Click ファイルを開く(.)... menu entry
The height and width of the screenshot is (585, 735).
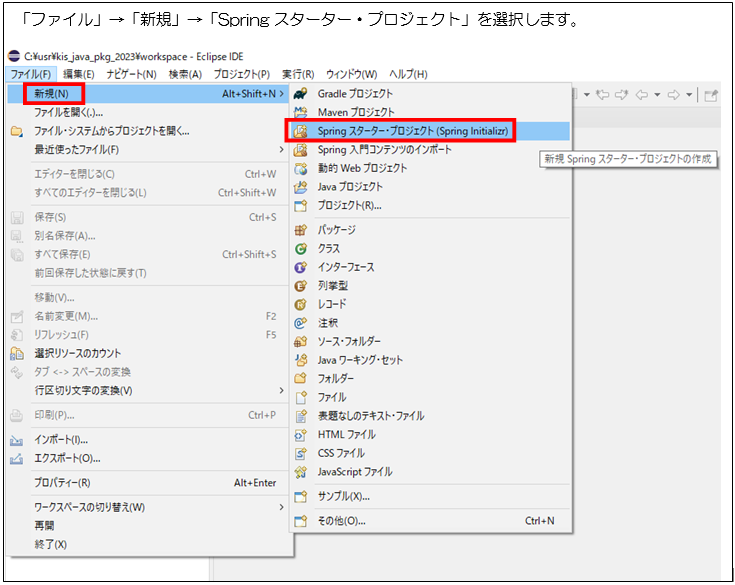pyautogui.click(x=76, y=112)
